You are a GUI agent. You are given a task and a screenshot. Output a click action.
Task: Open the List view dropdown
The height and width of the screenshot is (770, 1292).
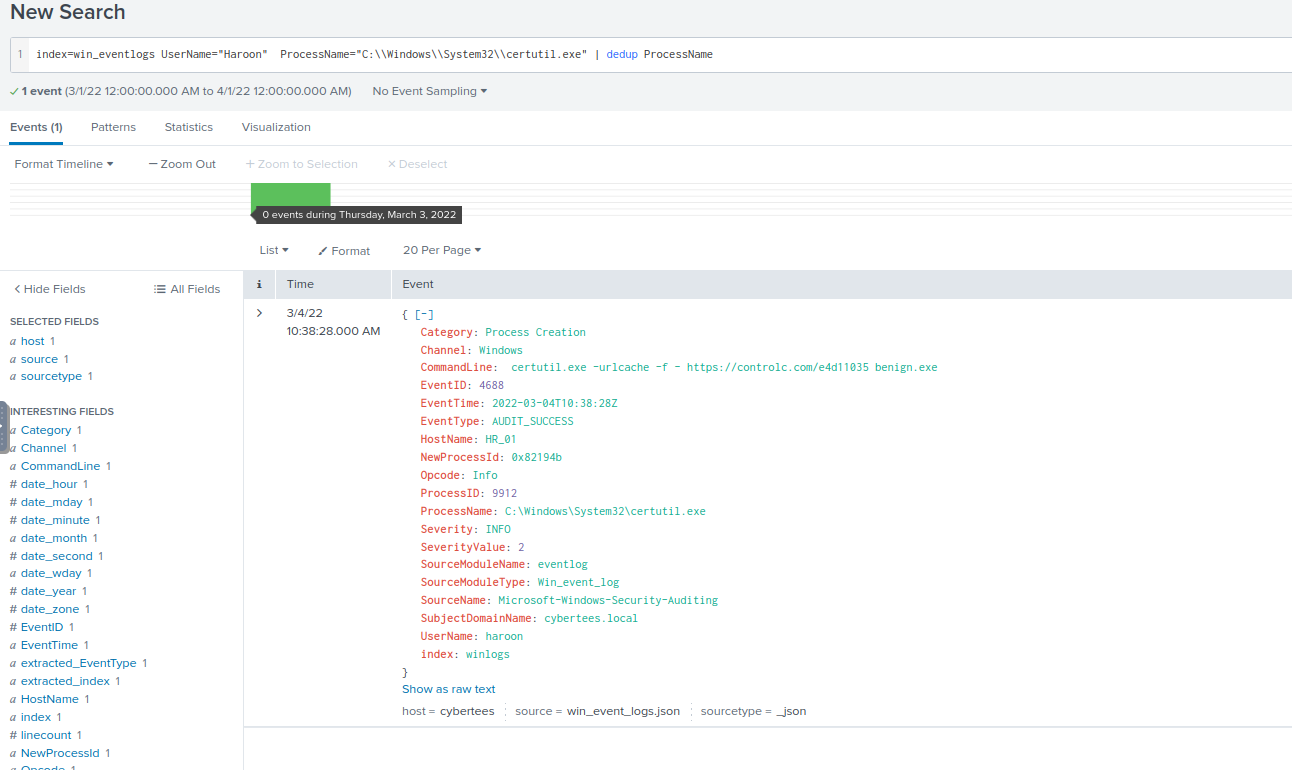tap(274, 250)
